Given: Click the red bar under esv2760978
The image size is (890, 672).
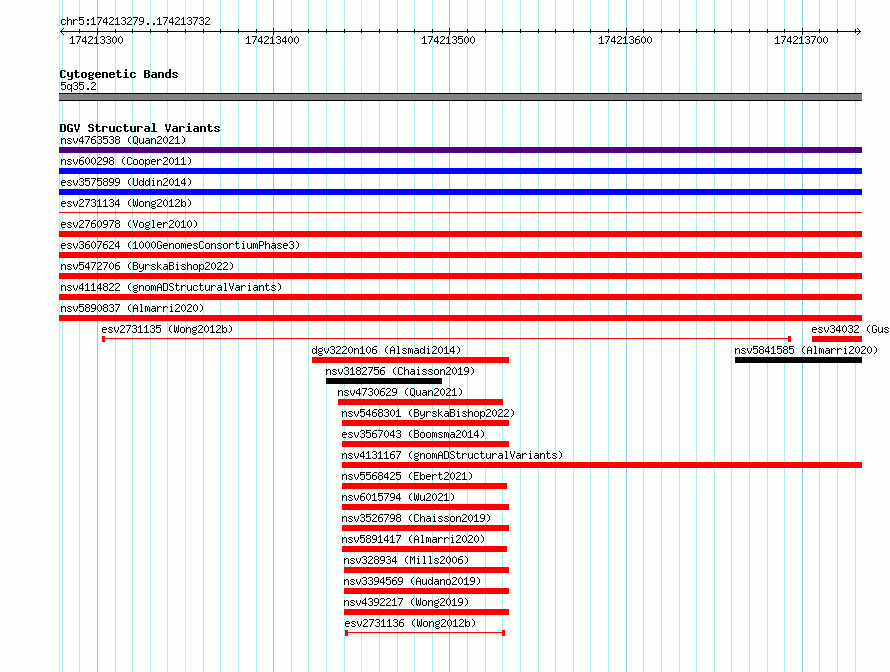Looking at the screenshot, I should point(460,234).
